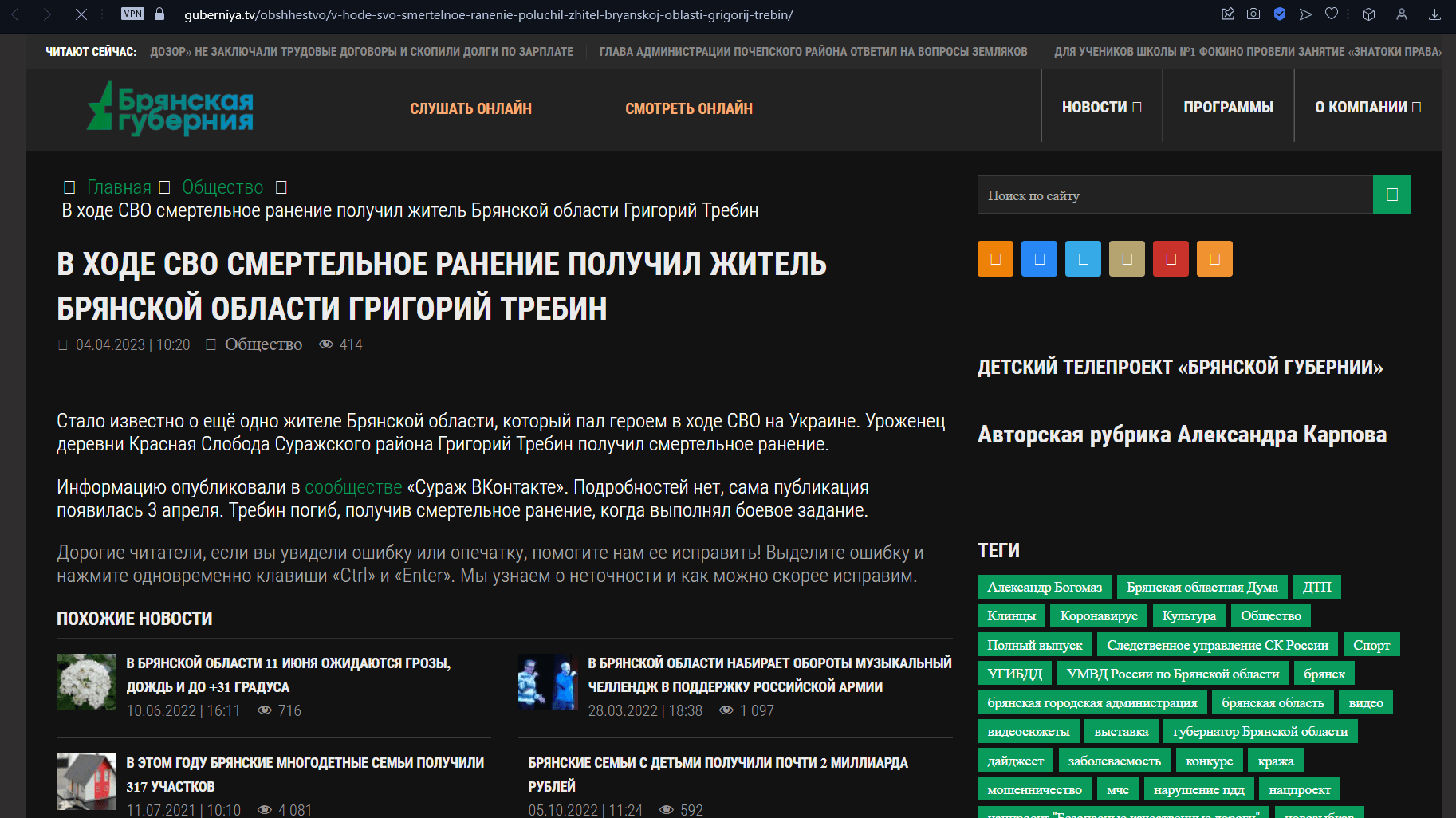1456x818 pixels.
Task: Open the blue shield ad blocker icon
Action: coord(1280,14)
